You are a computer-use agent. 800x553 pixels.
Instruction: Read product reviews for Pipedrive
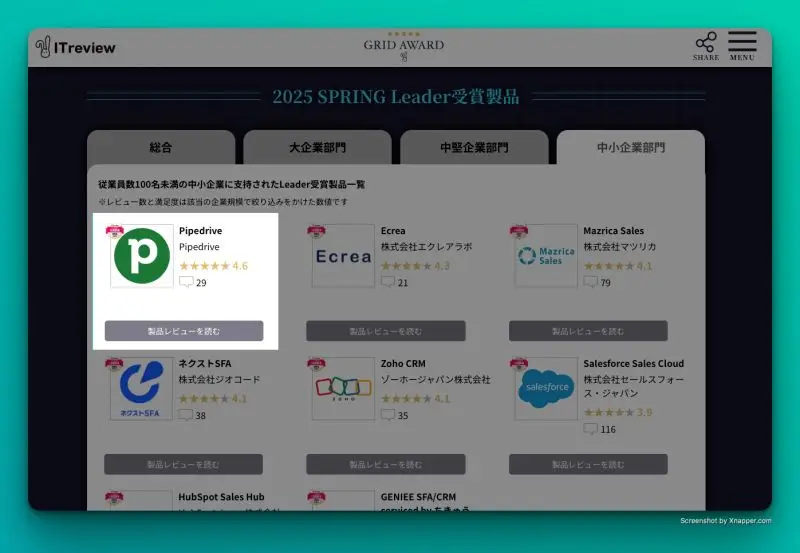point(184,331)
